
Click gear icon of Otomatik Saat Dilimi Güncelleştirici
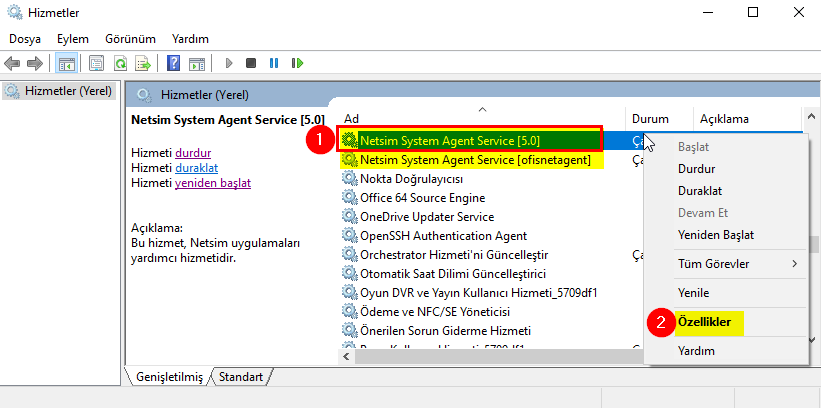point(350,273)
